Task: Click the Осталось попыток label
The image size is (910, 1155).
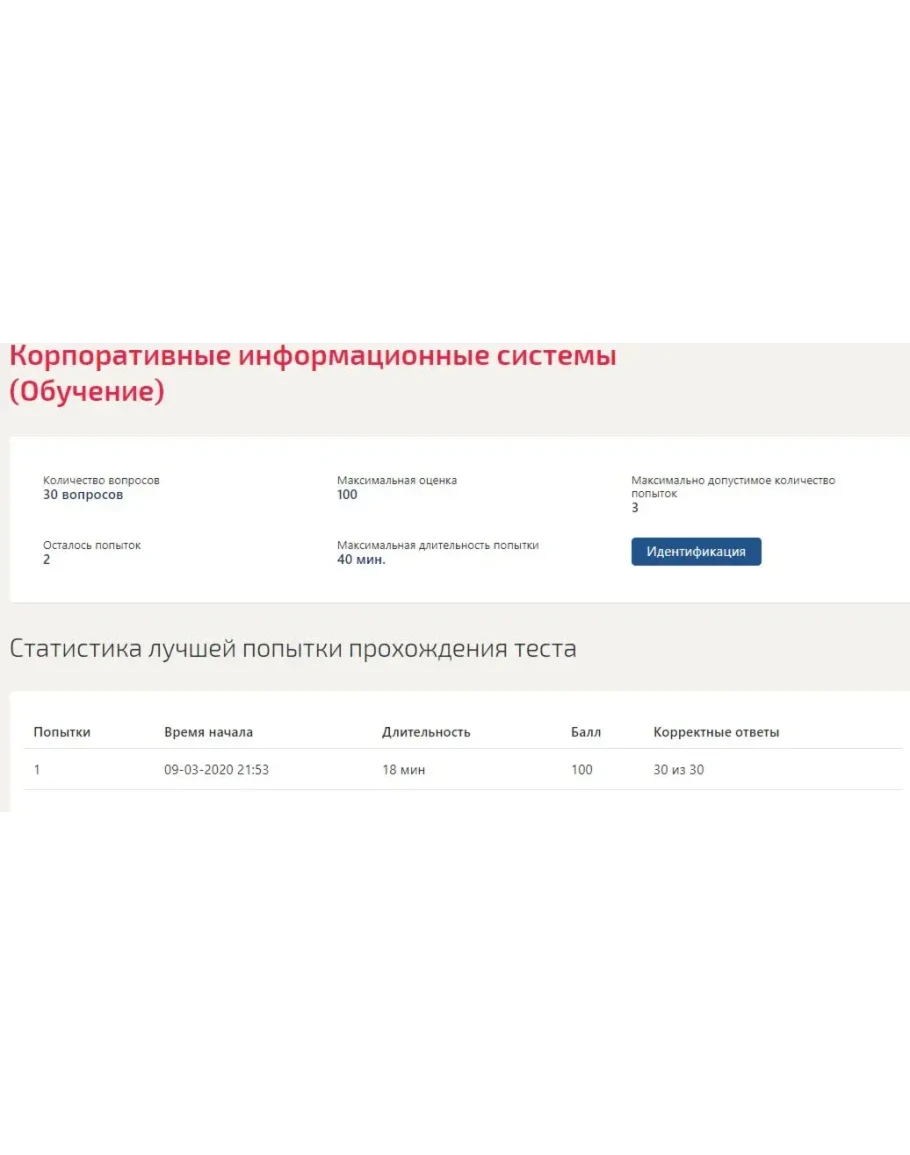Action: [x=92, y=545]
